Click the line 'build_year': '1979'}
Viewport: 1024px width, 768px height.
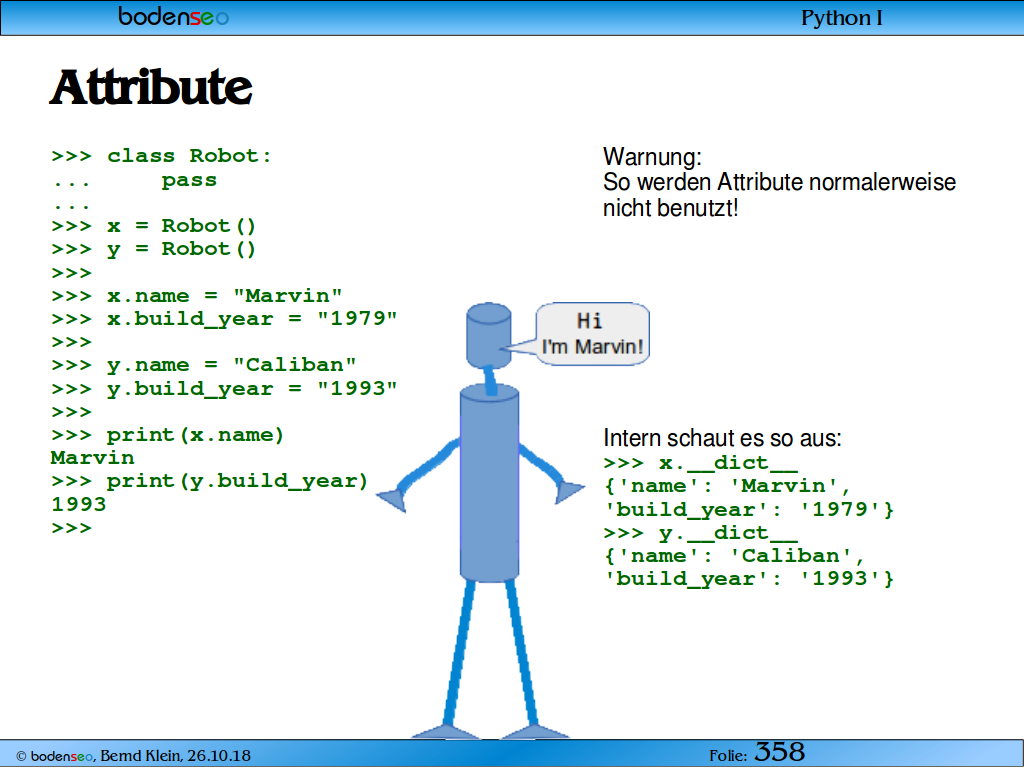point(749,509)
